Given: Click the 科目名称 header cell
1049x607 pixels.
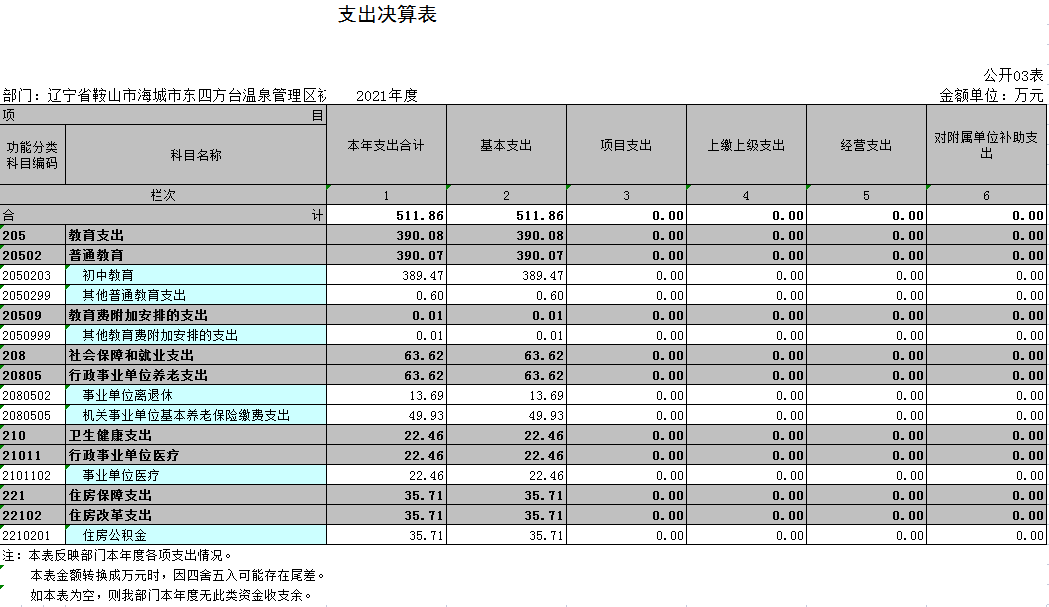Looking at the screenshot, I should 195,155.
